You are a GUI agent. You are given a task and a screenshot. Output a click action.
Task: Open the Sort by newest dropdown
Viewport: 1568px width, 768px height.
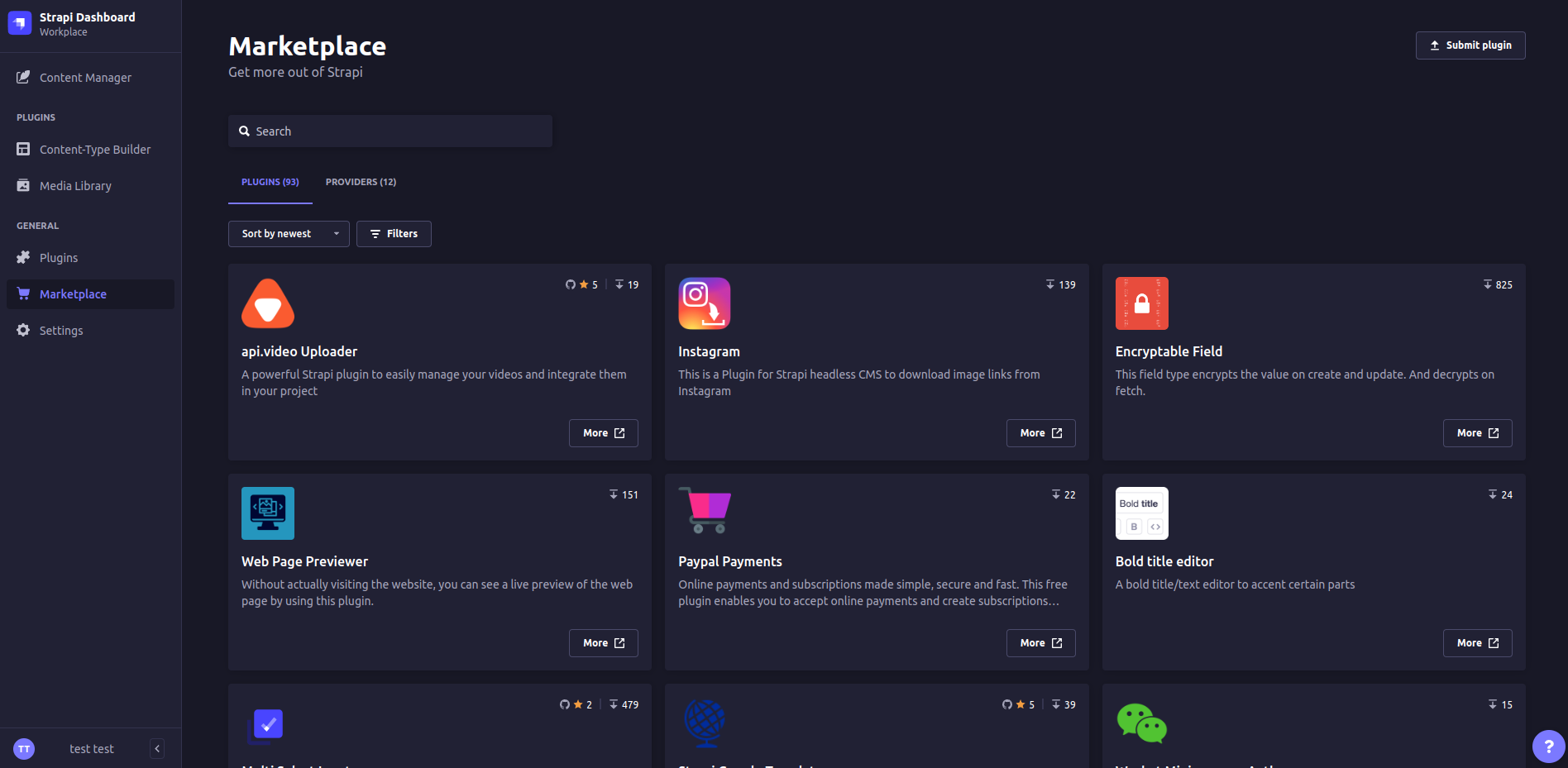289,234
